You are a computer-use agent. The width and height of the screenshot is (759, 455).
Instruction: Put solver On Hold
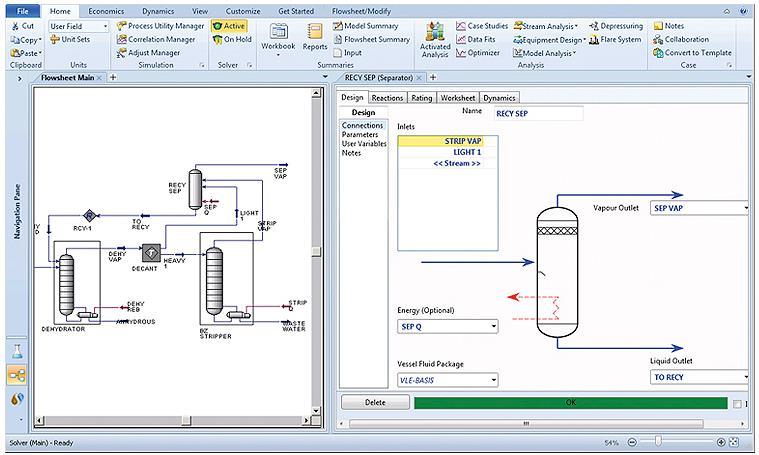click(232, 39)
